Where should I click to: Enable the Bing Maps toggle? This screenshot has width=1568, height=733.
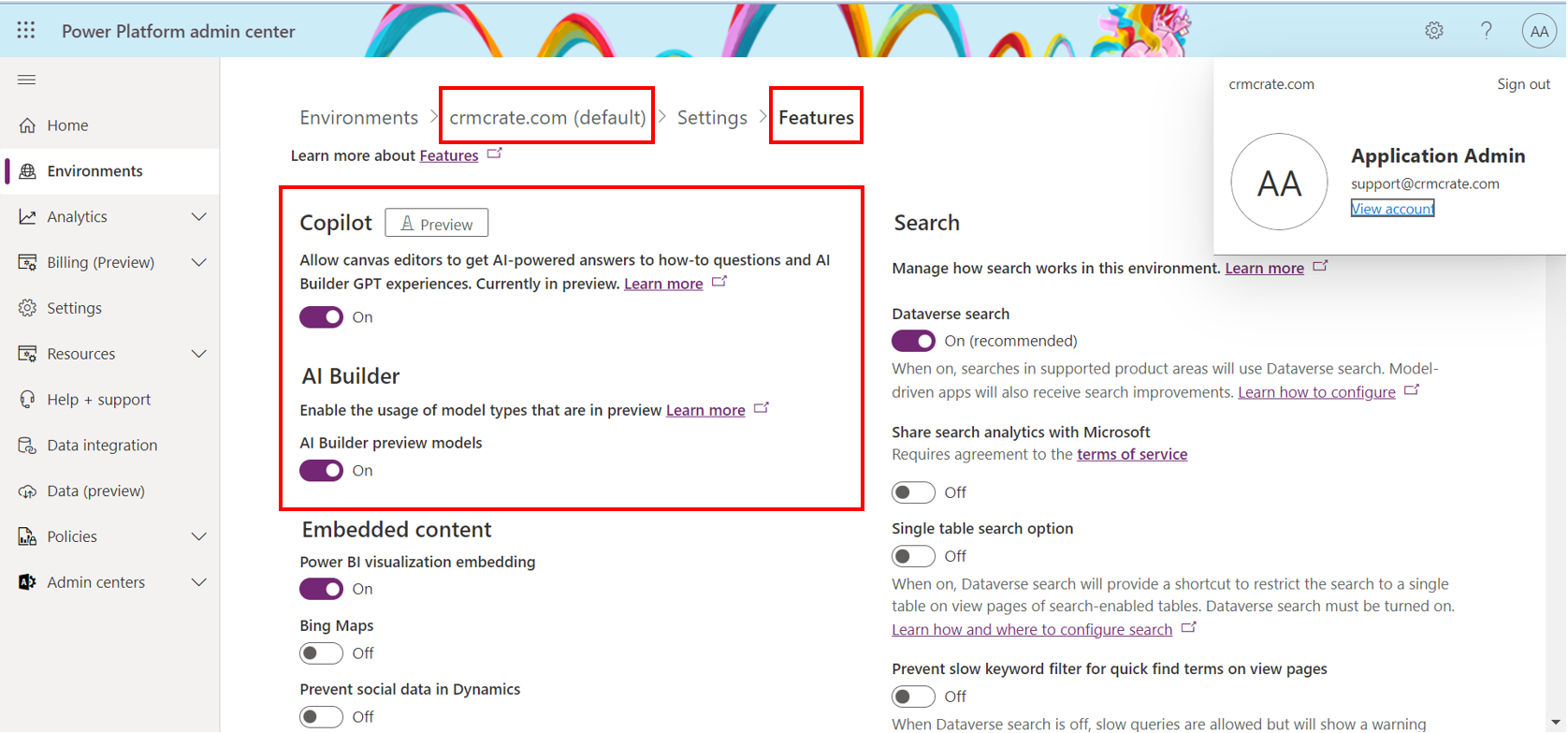click(x=321, y=653)
